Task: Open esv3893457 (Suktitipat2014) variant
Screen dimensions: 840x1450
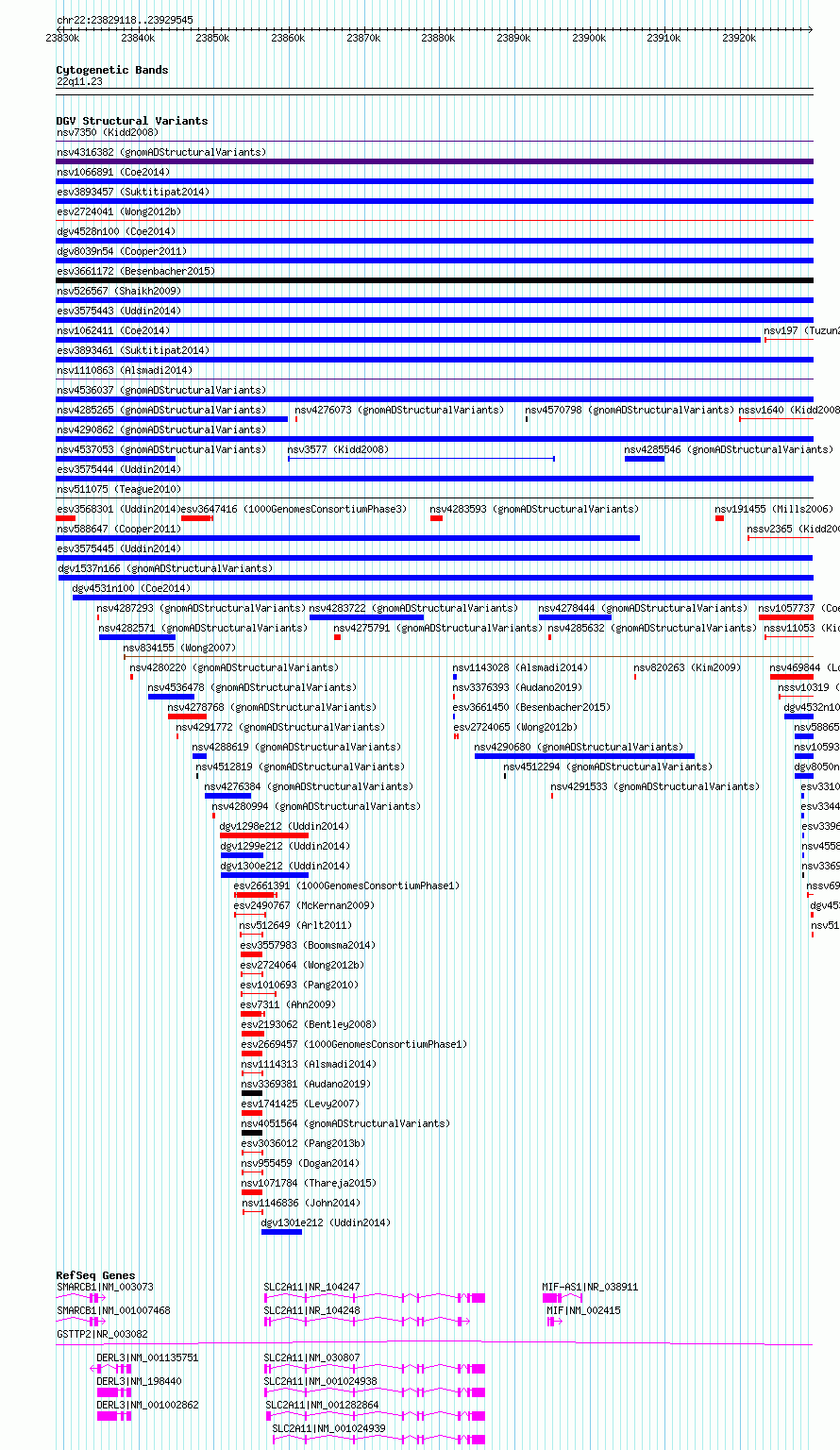Action: pos(133,193)
